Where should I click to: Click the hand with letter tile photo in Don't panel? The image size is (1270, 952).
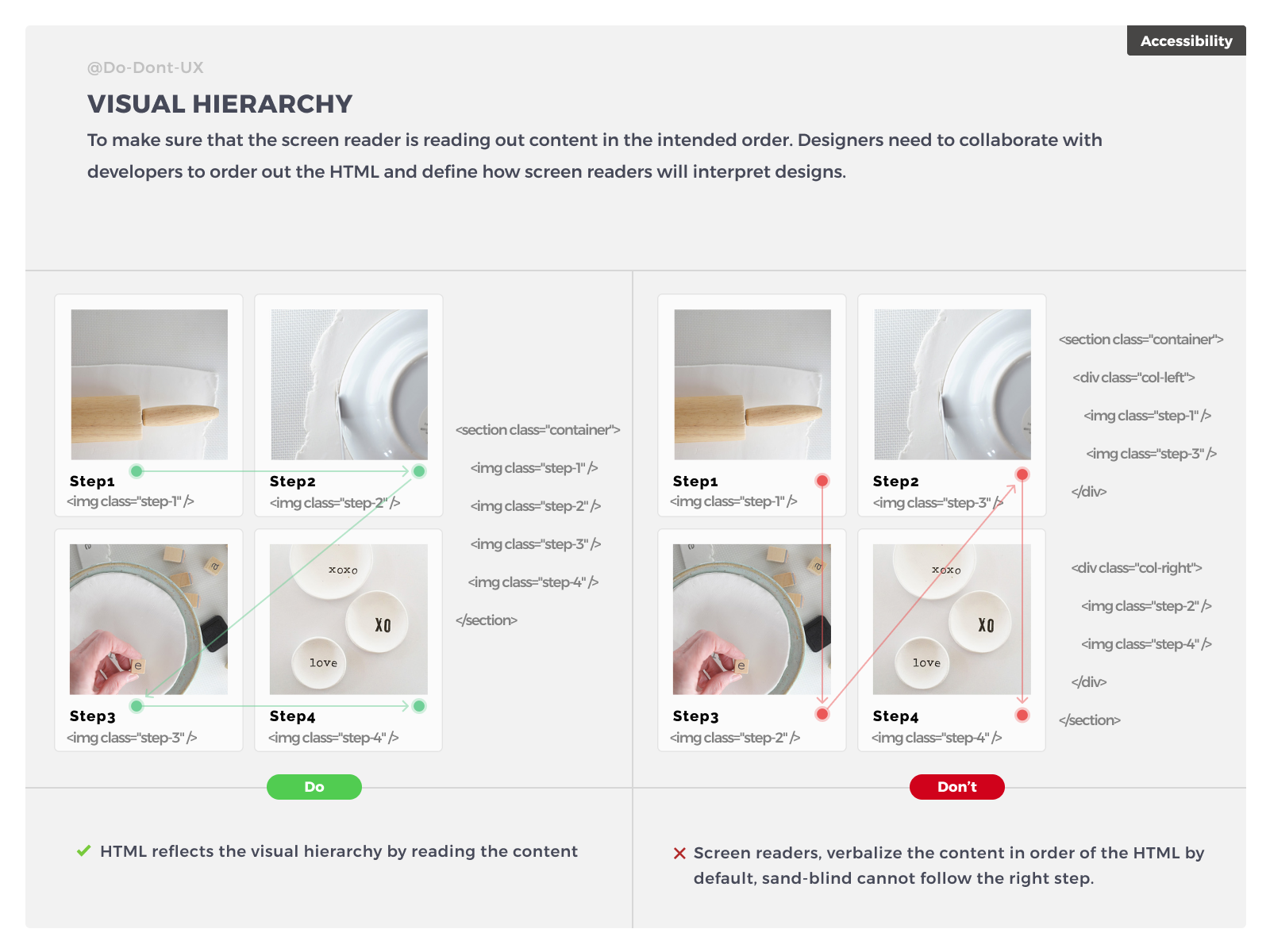752,620
